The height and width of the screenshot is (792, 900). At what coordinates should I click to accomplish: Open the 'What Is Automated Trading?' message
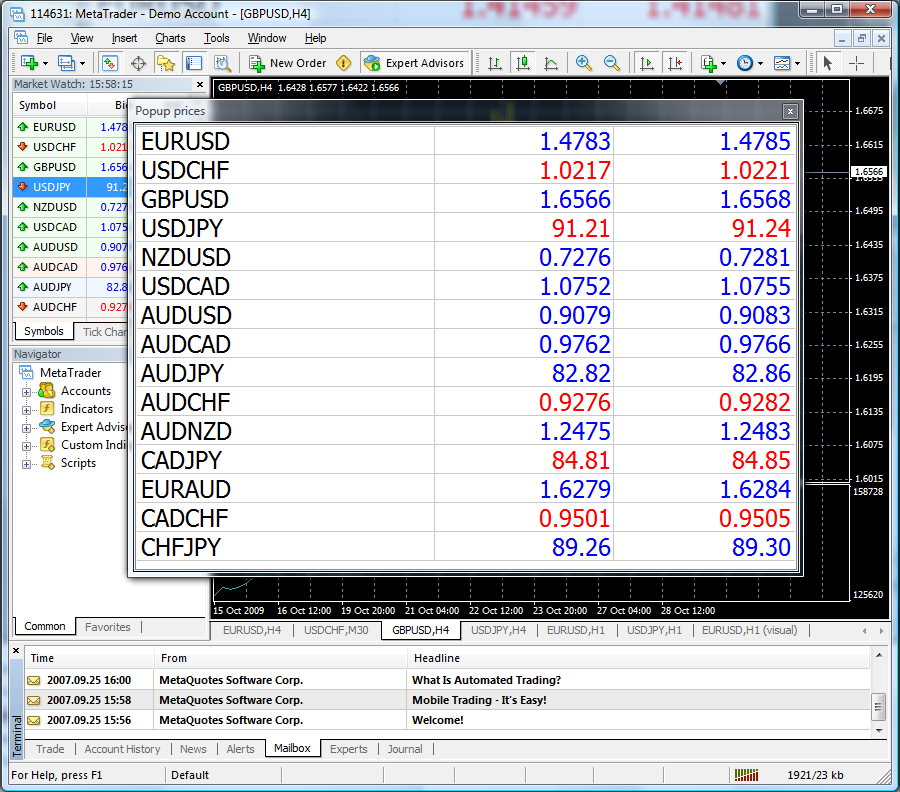pyautogui.click(x=448, y=680)
